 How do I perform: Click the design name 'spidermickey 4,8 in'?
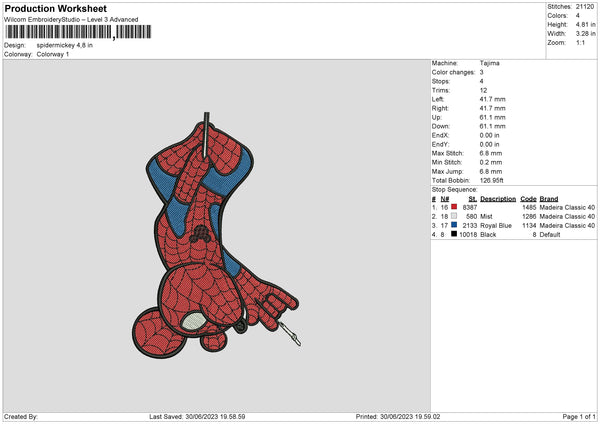point(65,45)
